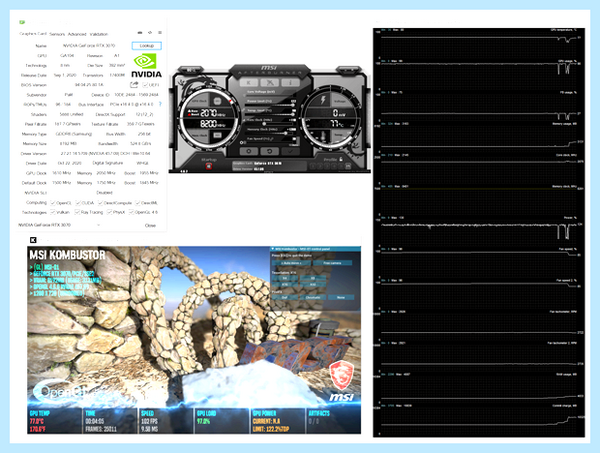Image resolution: width=600 pixels, height=453 pixels.
Task: Switch to GPU-Z Validation tab
Action: pyautogui.click(x=99, y=34)
